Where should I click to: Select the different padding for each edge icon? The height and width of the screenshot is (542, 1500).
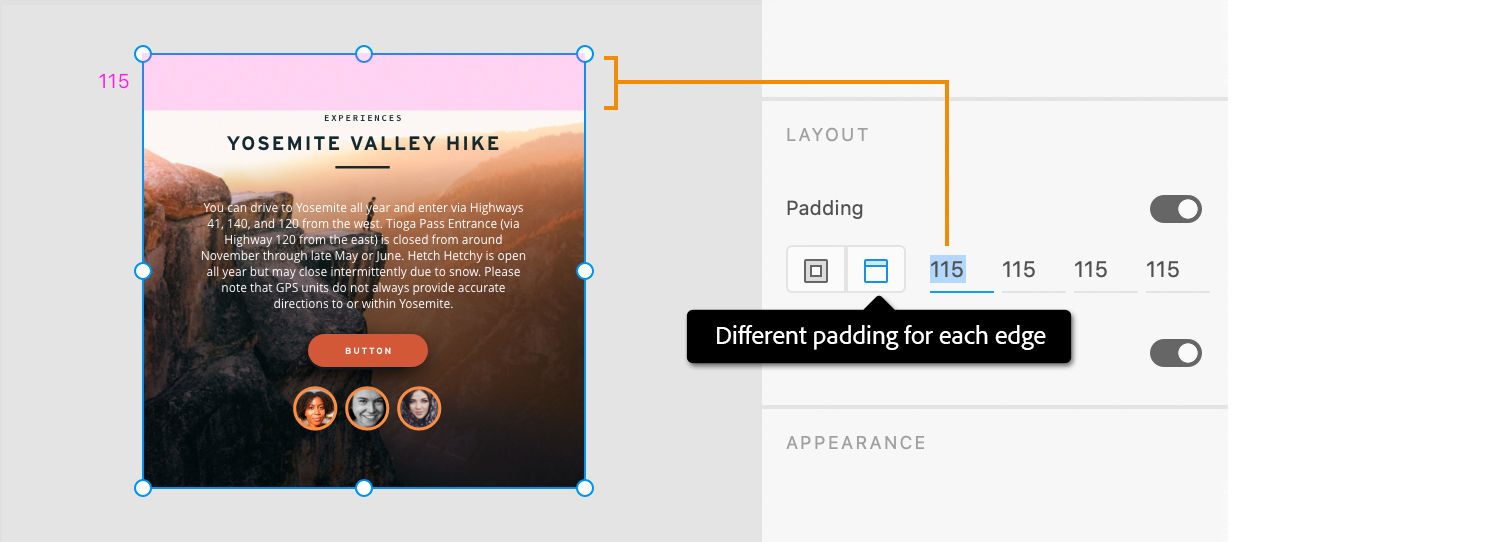point(876,270)
